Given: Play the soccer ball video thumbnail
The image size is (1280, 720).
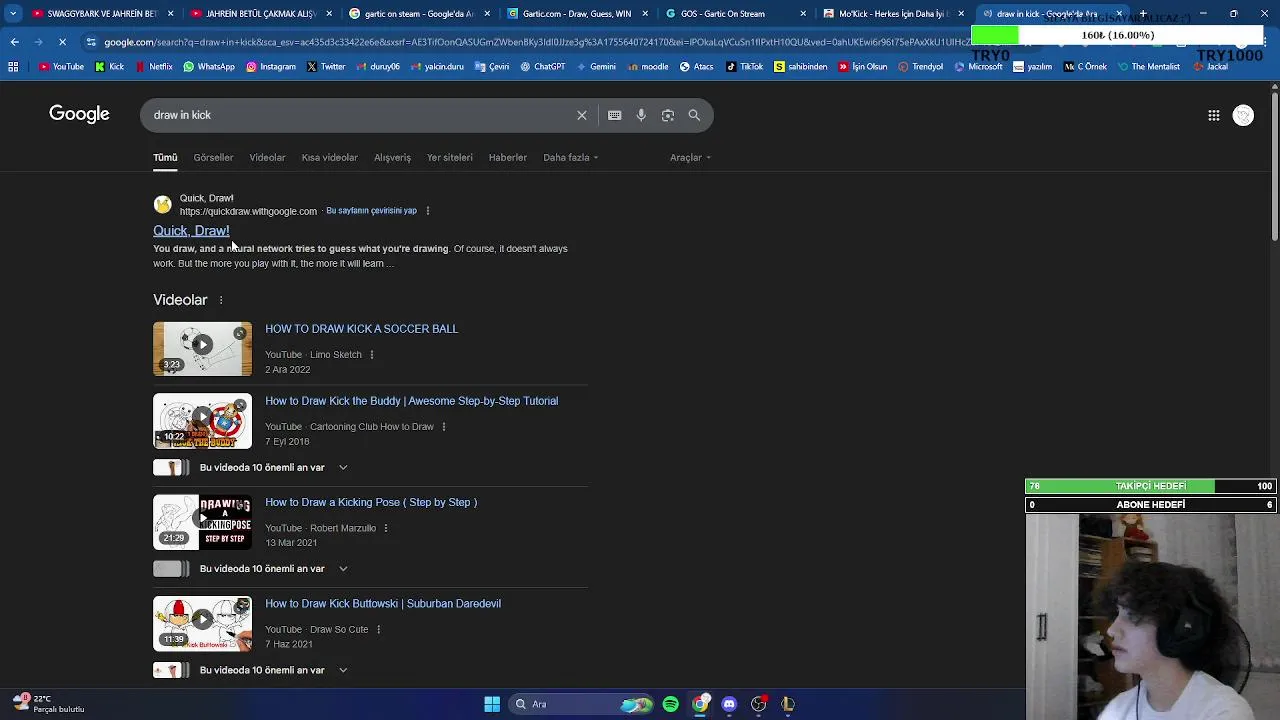Looking at the screenshot, I should click(x=202, y=349).
